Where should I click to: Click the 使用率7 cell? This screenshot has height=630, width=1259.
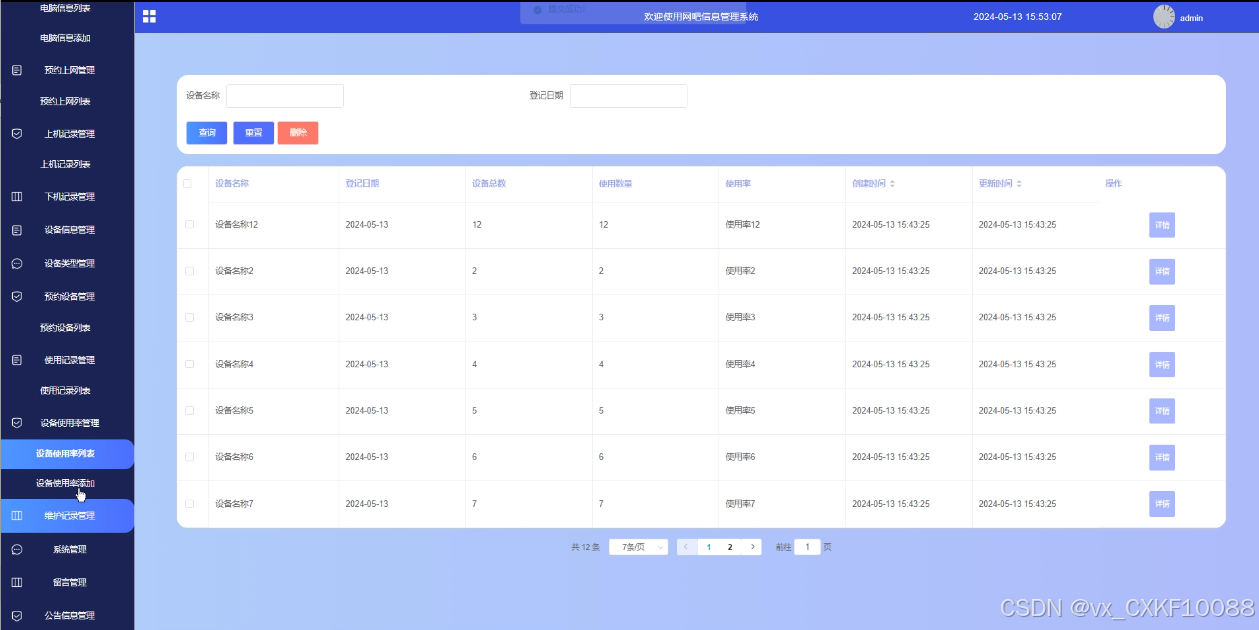[740, 504]
